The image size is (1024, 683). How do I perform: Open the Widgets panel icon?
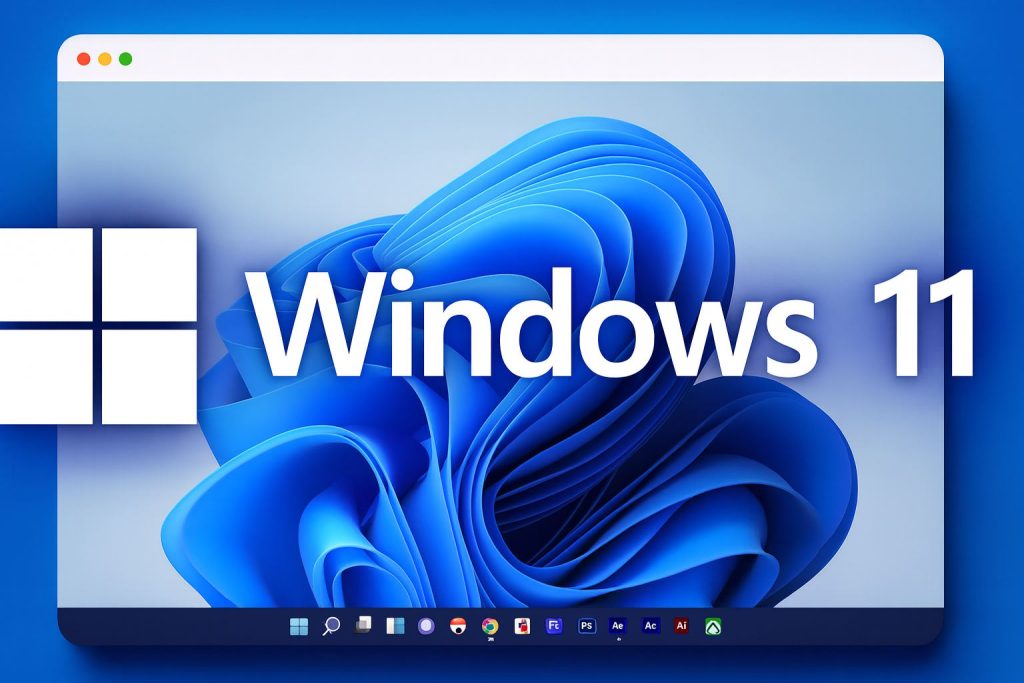(395, 626)
